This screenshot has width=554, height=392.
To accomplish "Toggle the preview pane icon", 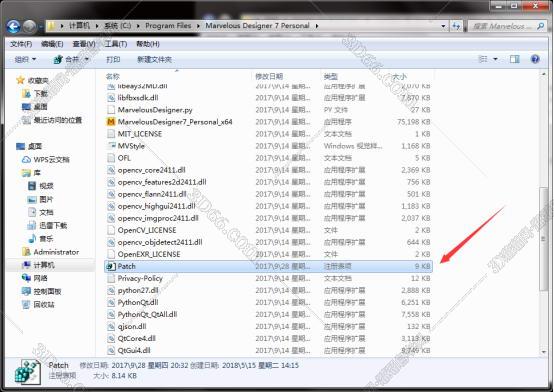I will coord(515,59).
